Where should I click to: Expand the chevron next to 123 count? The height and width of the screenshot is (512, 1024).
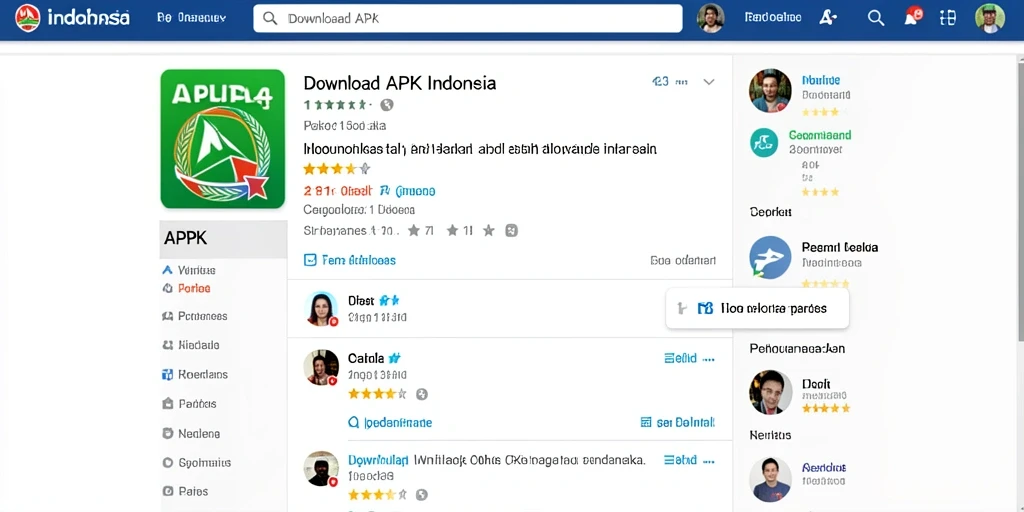tap(709, 82)
